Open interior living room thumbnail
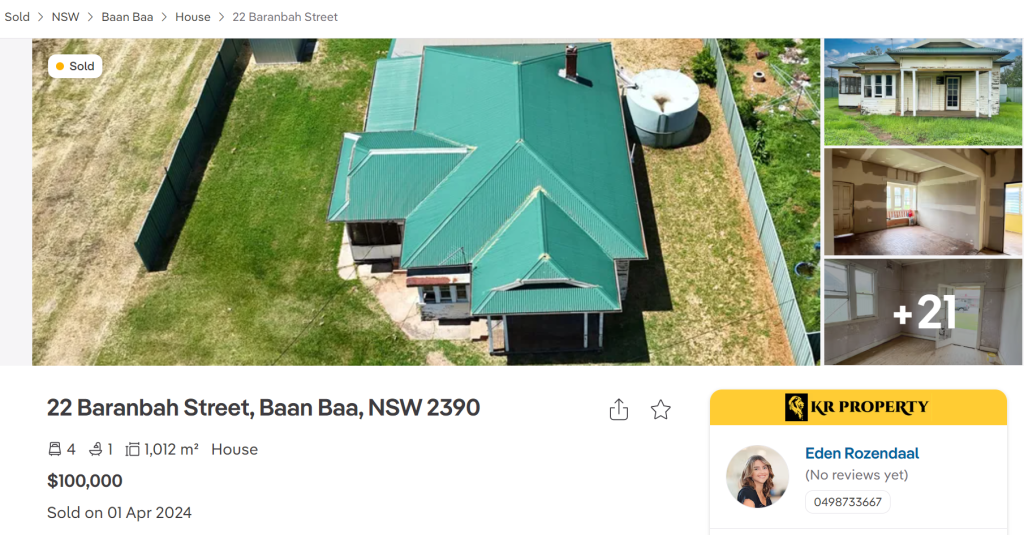Screen dimensions: 1024x535 click(923, 202)
